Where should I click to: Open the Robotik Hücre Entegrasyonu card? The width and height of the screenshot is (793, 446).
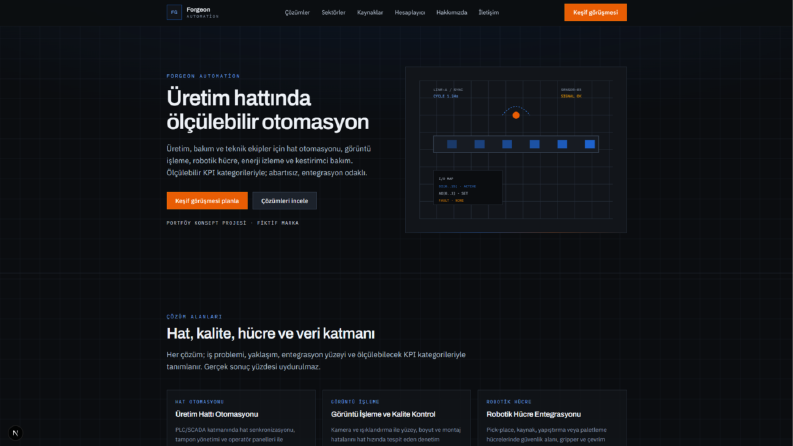552,418
